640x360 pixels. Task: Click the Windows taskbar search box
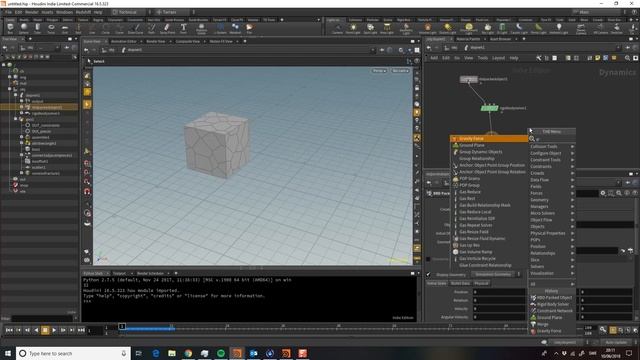pyautogui.click(x=73, y=353)
